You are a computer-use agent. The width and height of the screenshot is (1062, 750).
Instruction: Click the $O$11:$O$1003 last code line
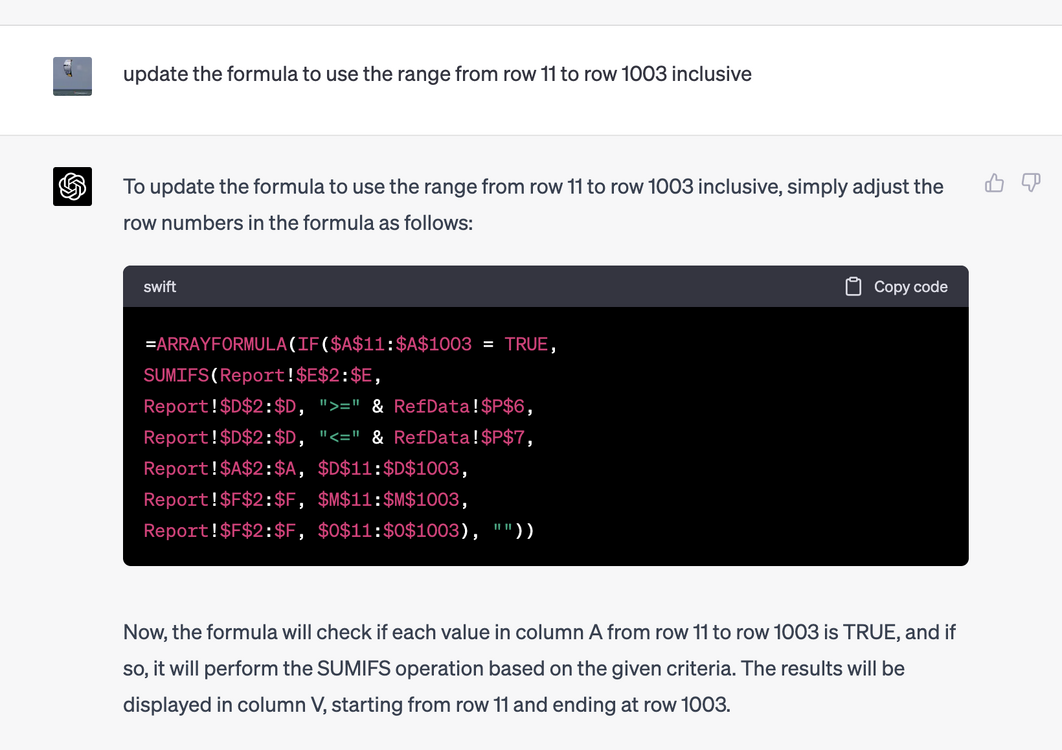tap(339, 530)
